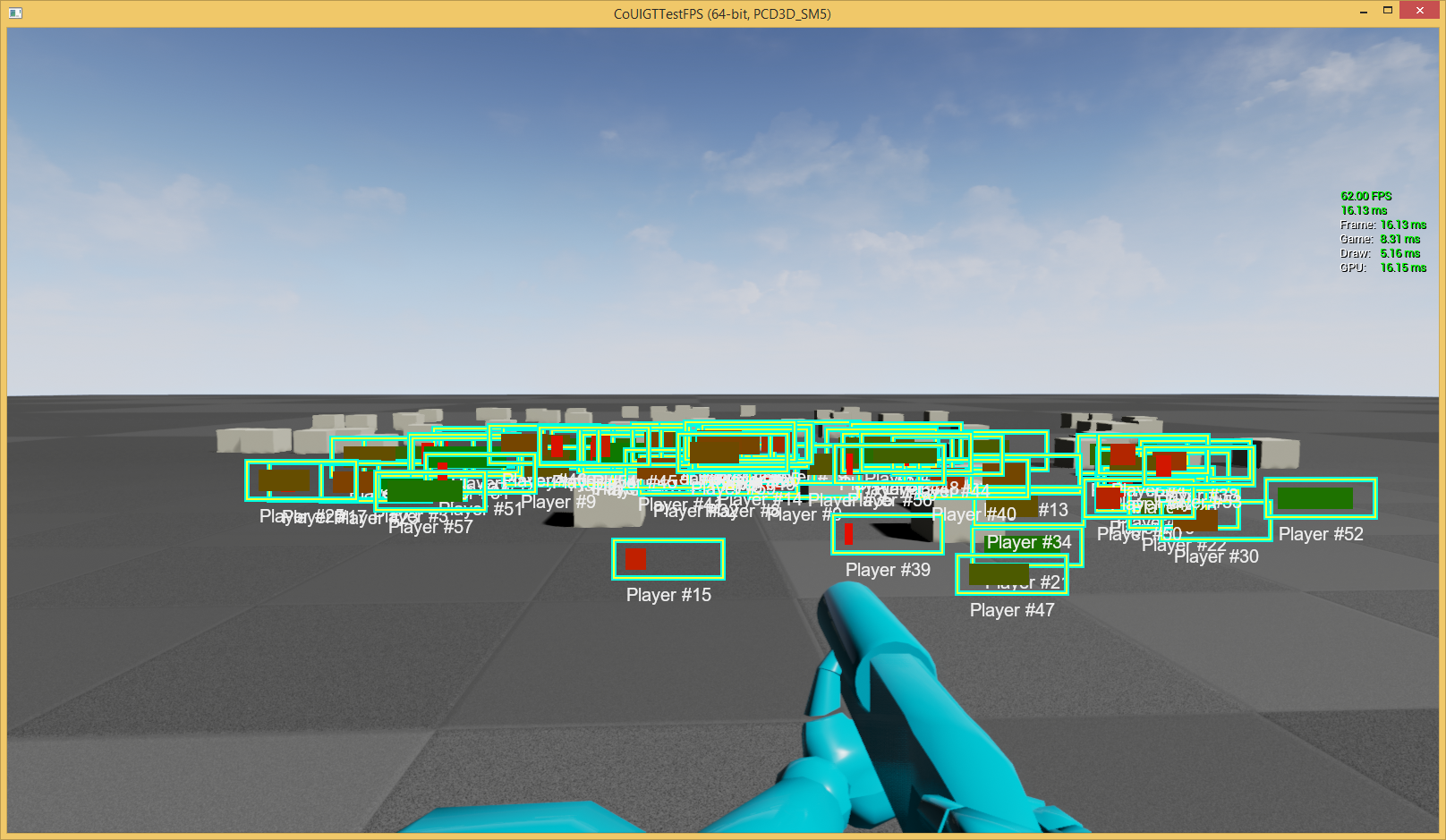
Task: Click the Player #57 name label
Action: tap(430, 529)
